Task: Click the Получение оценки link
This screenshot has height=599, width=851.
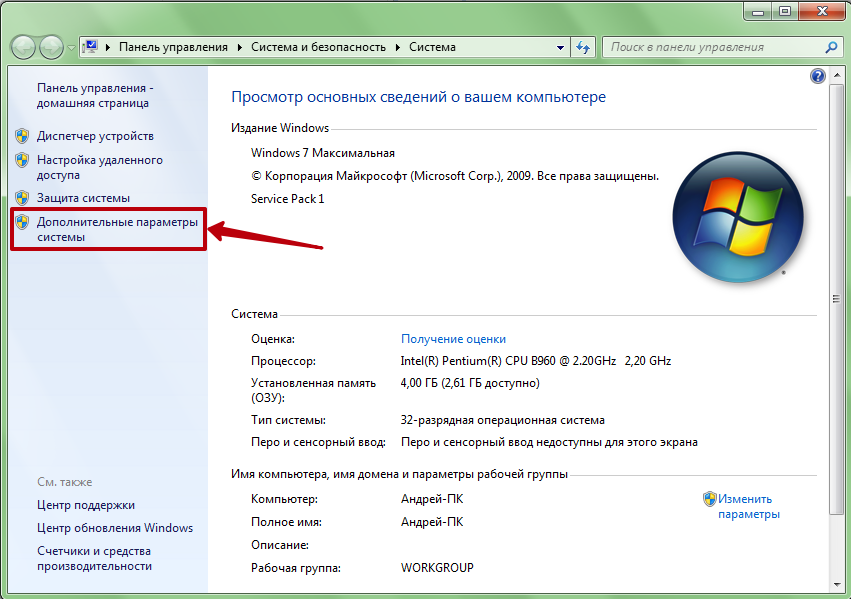Action: tap(453, 339)
